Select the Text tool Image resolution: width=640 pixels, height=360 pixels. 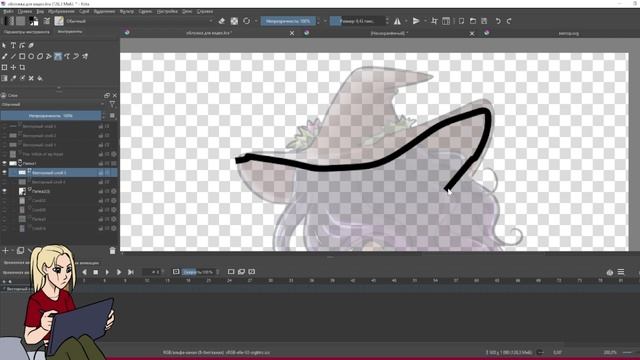click(x=13, y=45)
